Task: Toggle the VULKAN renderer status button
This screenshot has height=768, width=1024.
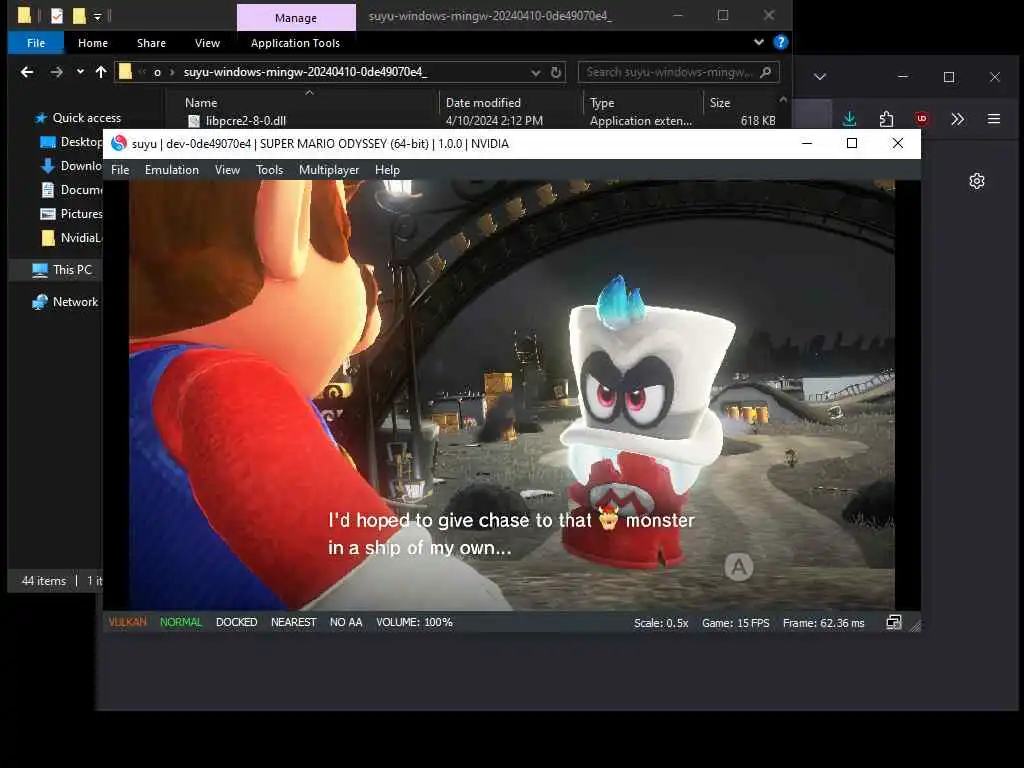Action: click(127, 622)
